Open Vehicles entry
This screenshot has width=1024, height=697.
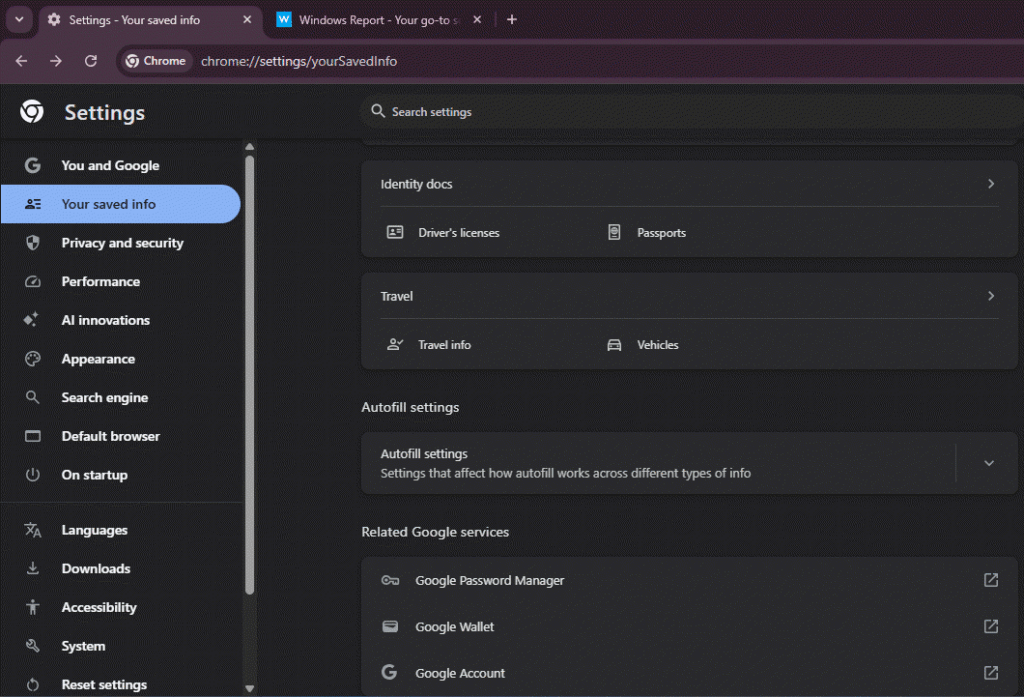[658, 344]
